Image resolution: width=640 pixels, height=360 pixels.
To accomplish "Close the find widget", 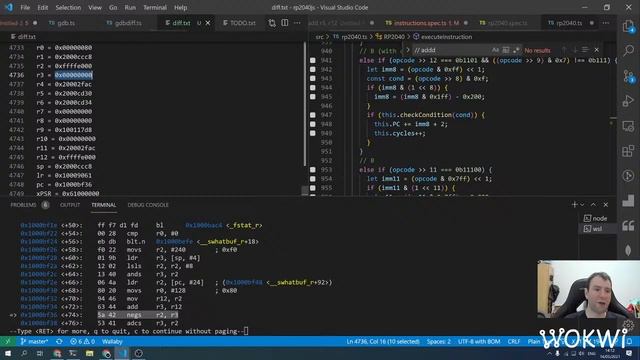I will [x=597, y=50].
